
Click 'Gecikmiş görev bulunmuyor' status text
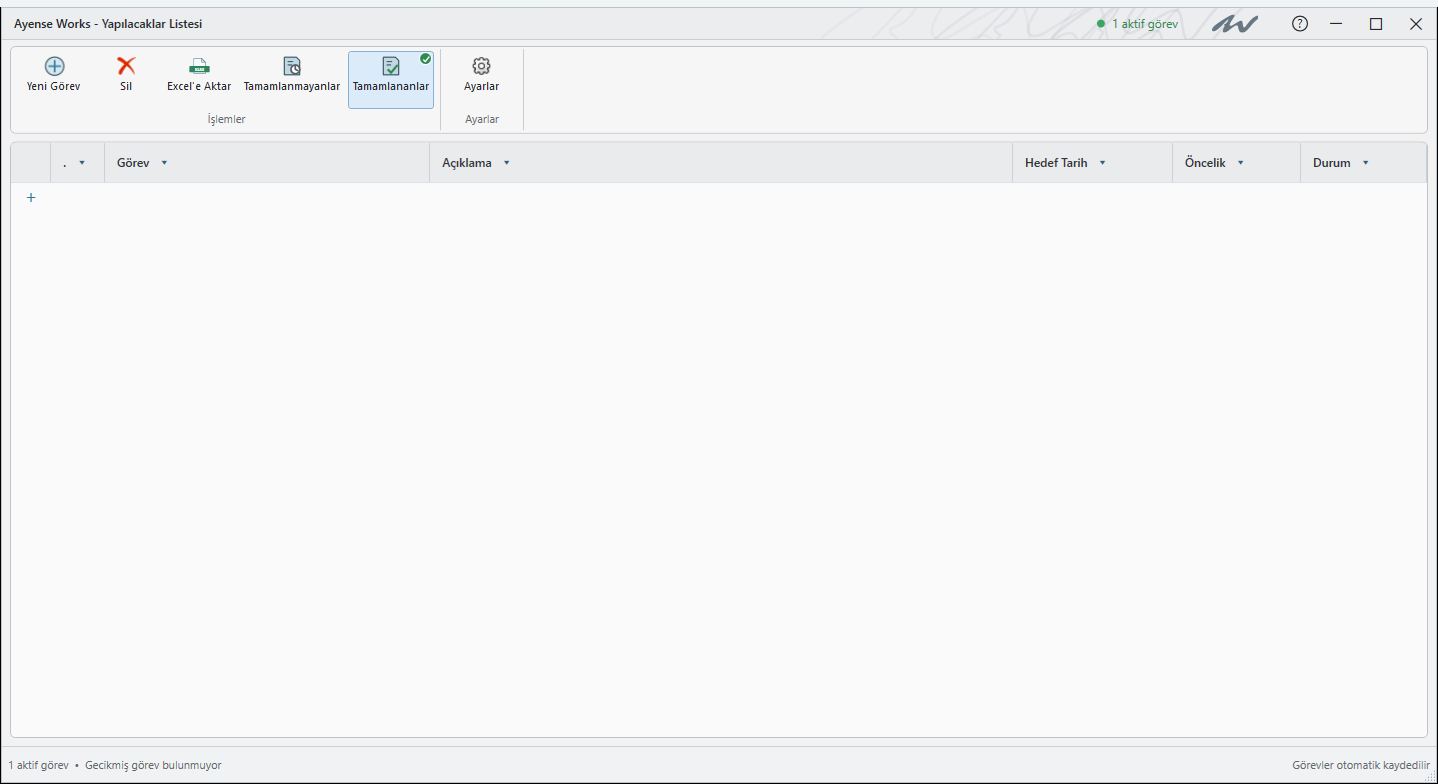pos(153,765)
